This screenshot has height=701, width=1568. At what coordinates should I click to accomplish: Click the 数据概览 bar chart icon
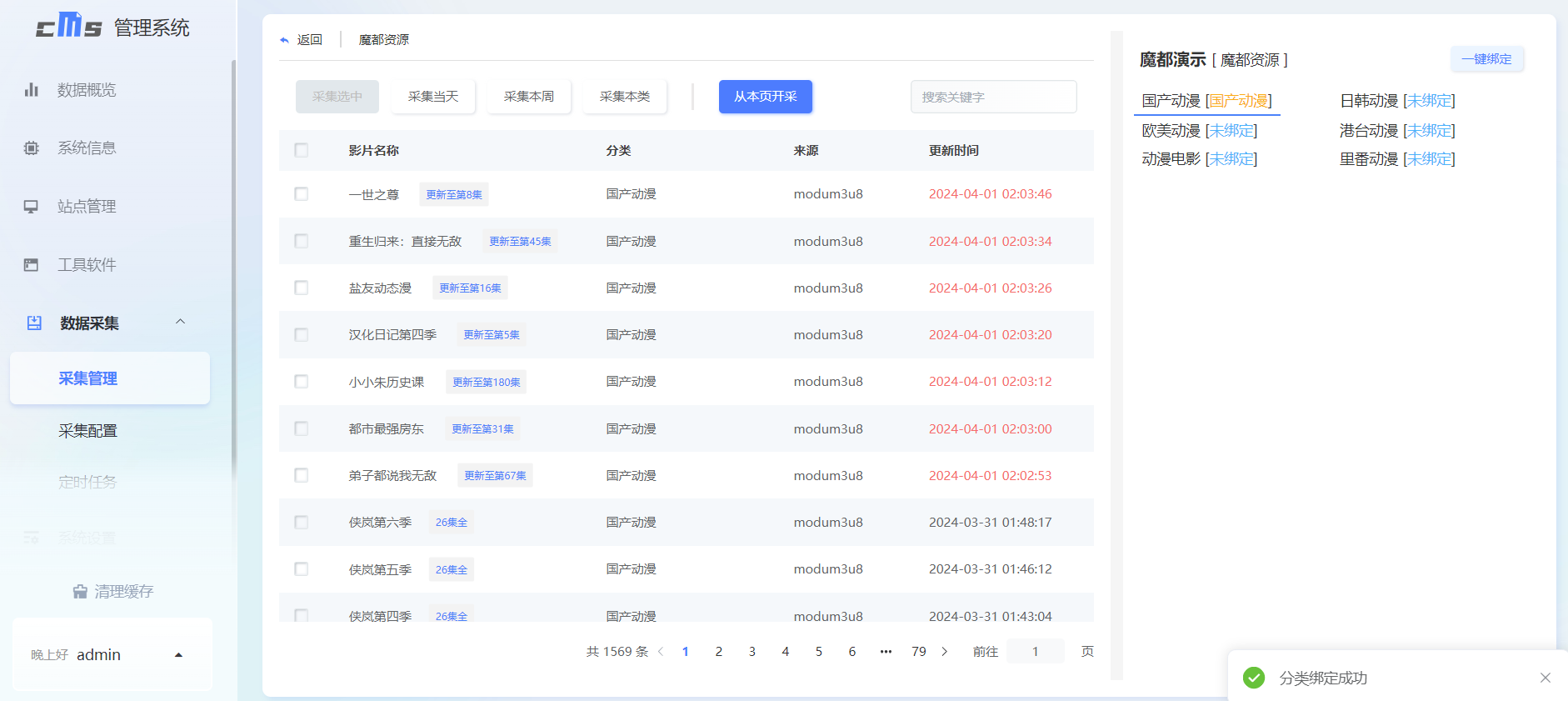(32, 90)
